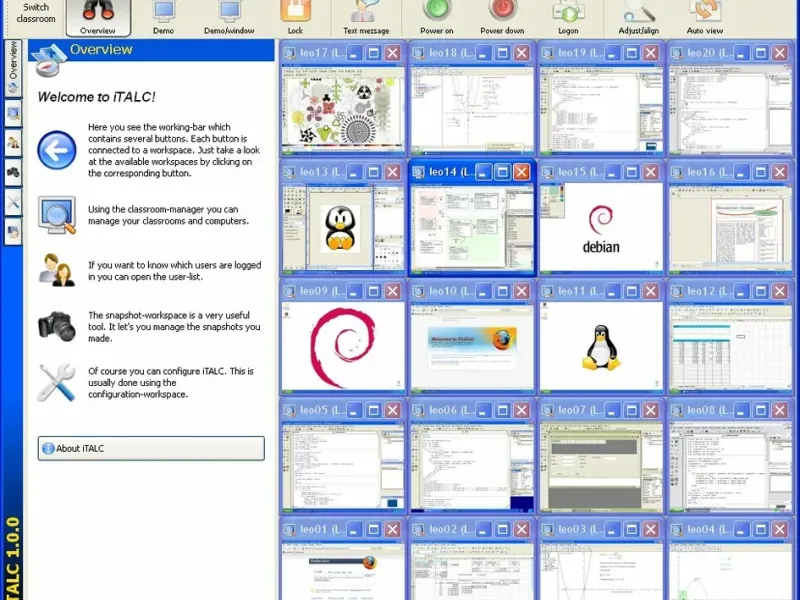Screen dimensions: 800x600
Task: Click the camera snapshot icon
Action: [x=57, y=326]
